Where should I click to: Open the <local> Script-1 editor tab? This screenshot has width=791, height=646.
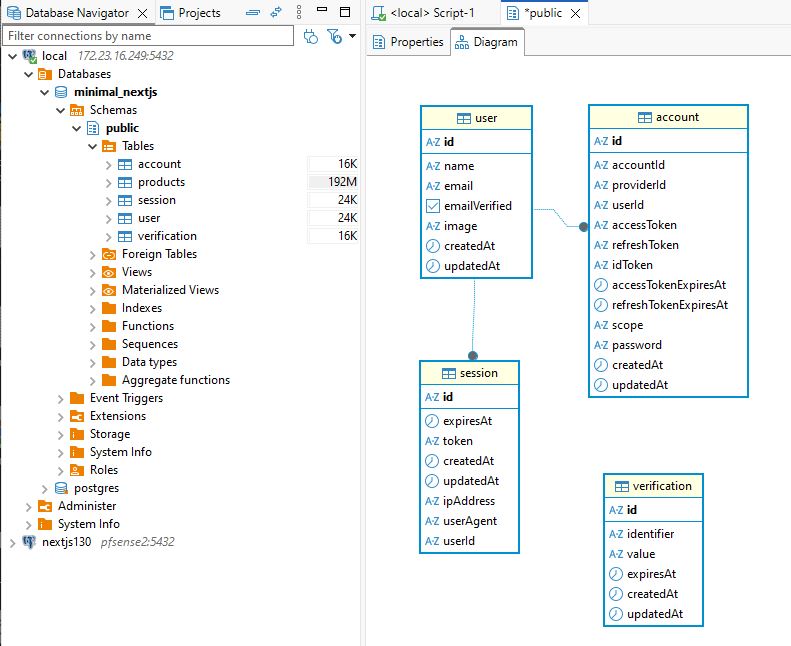432,13
